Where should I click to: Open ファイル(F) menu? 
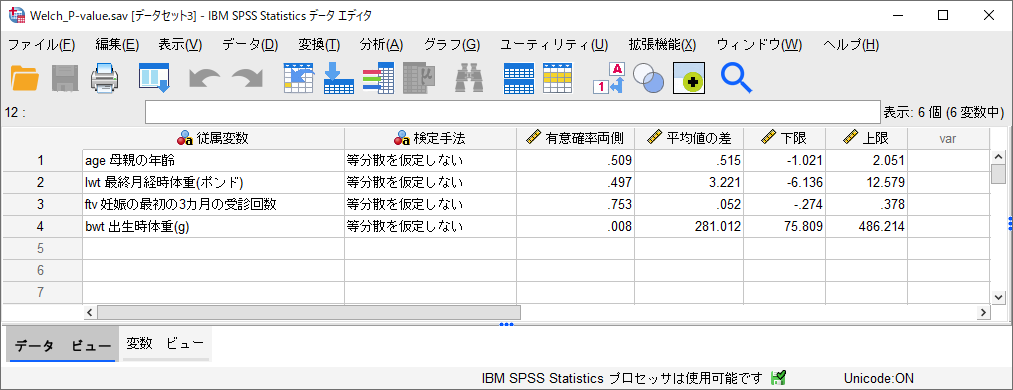(42, 45)
